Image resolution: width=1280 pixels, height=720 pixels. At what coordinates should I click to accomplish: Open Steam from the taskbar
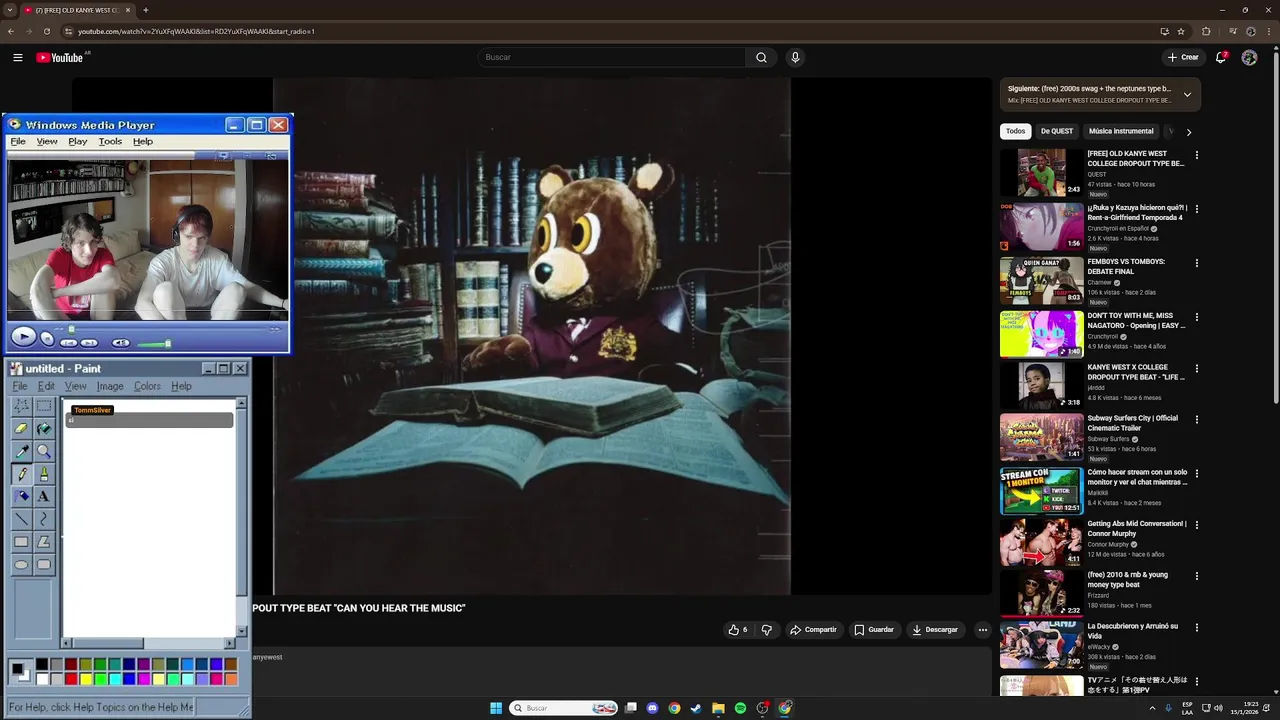click(x=696, y=708)
